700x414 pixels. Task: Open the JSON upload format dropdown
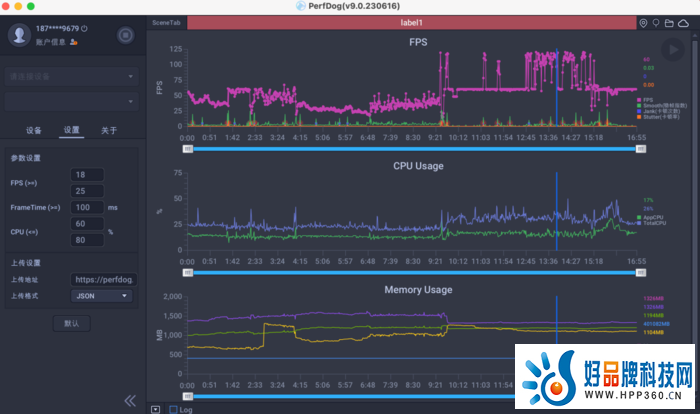click(x=102, y=296)
